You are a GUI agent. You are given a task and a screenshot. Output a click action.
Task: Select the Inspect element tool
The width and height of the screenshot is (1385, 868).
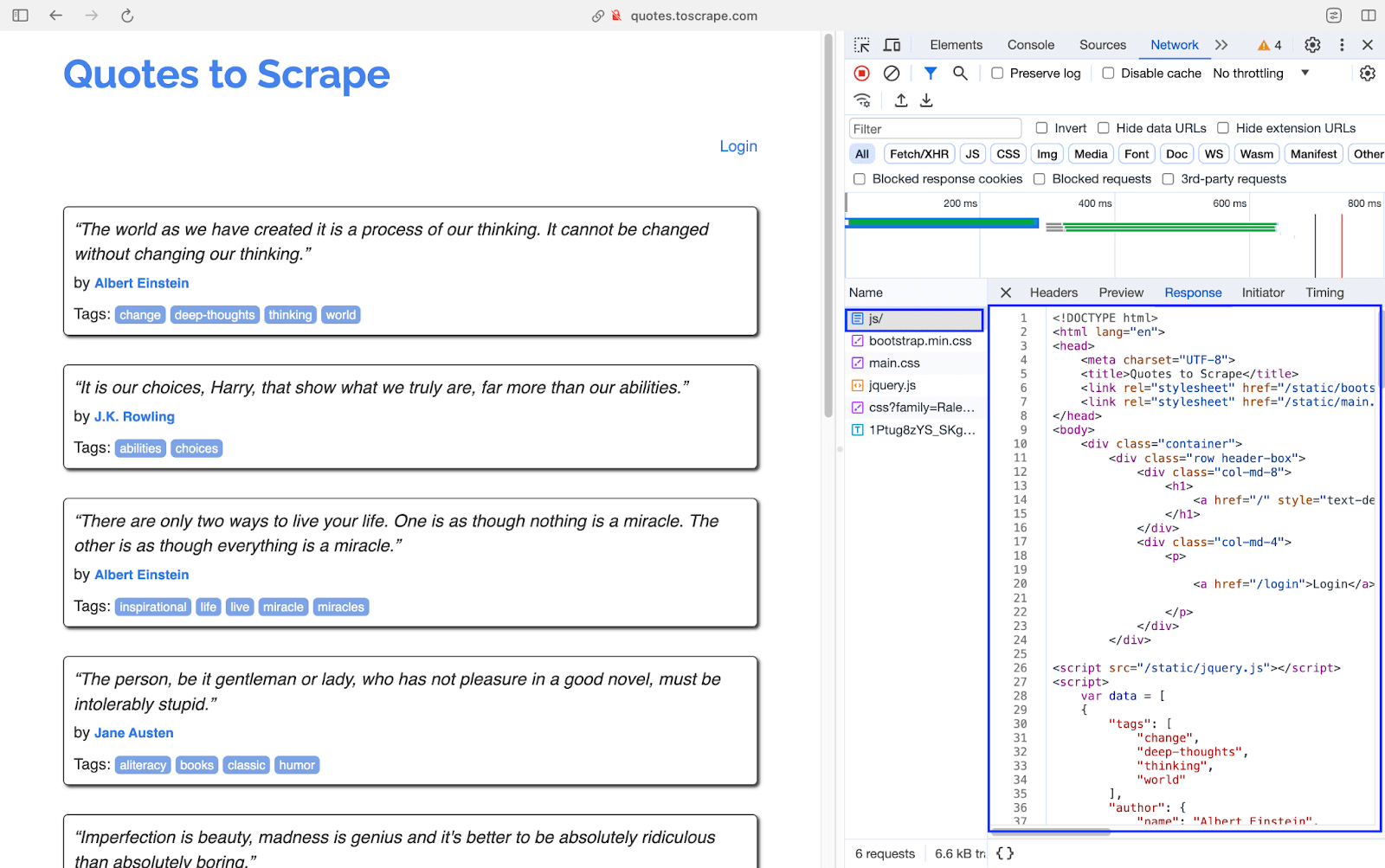(x=861, y=44)
